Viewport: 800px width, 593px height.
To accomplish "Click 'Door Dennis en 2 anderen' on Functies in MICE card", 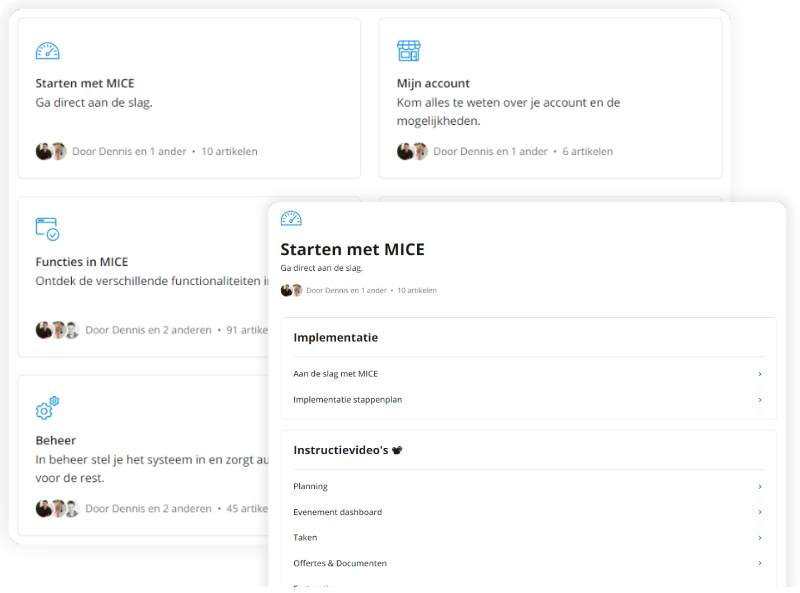I will pos(148,330).
